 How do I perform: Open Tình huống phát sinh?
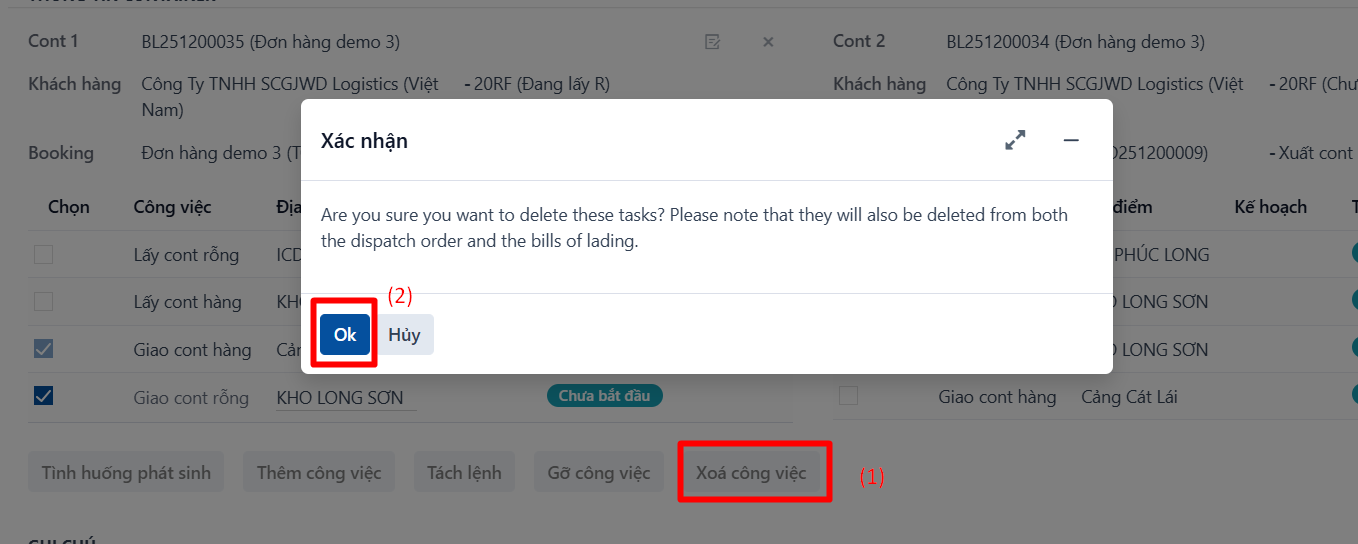point(126,473)
